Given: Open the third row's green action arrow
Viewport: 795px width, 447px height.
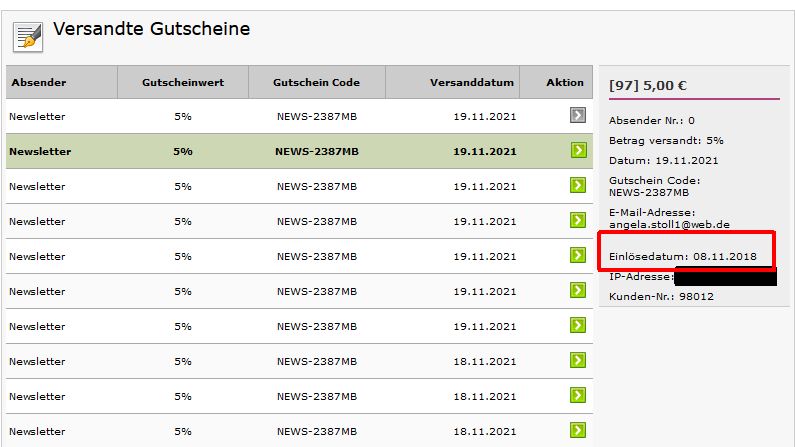Looking at the screenshot, I should (577, 186).
